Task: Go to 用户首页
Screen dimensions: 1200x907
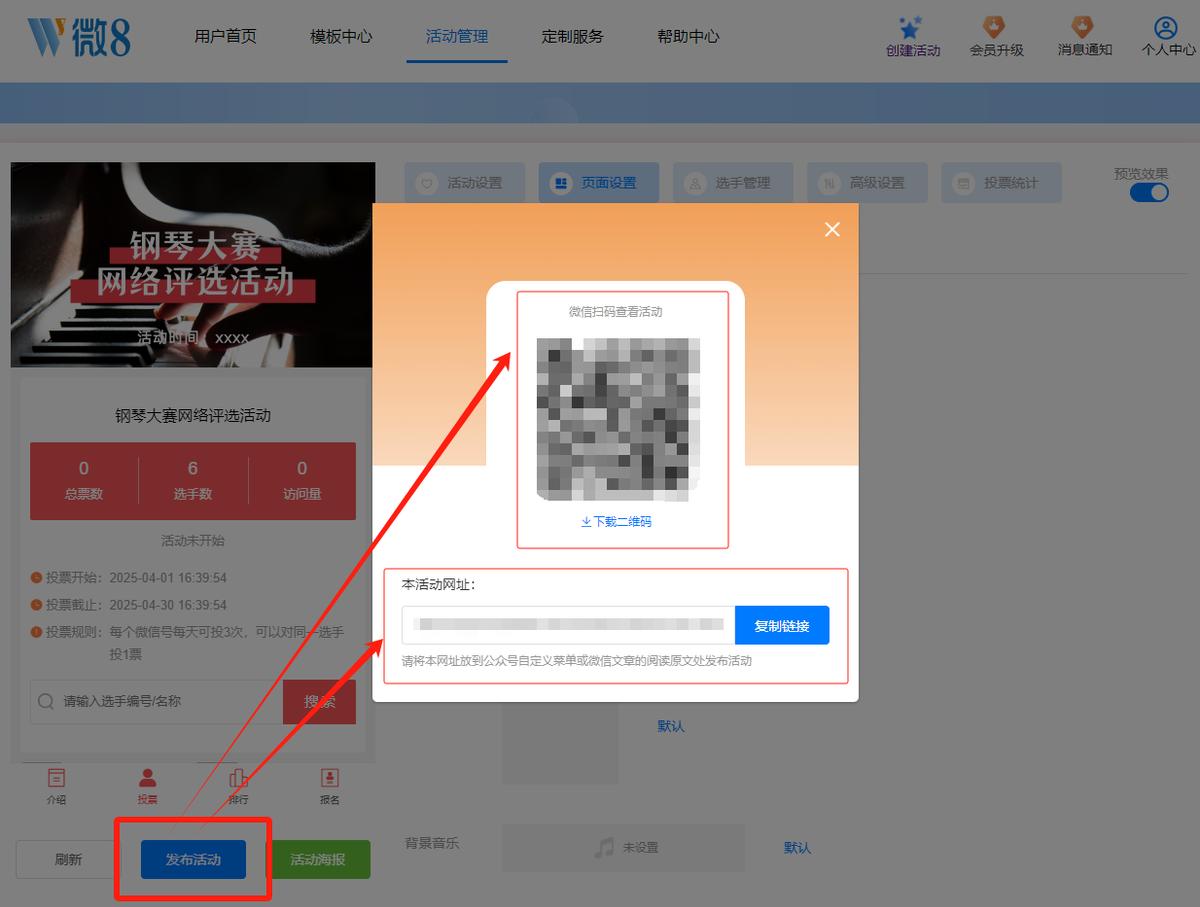Action: tap(226, 36)
